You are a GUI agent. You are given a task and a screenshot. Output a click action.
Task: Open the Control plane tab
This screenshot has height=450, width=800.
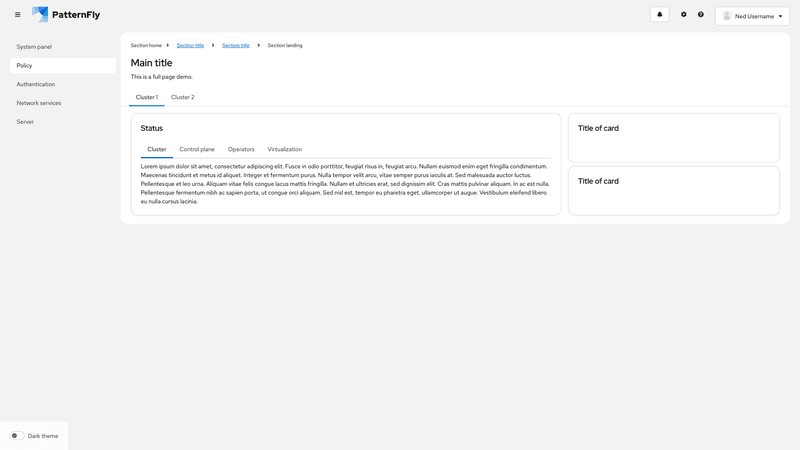click(197, 149)
